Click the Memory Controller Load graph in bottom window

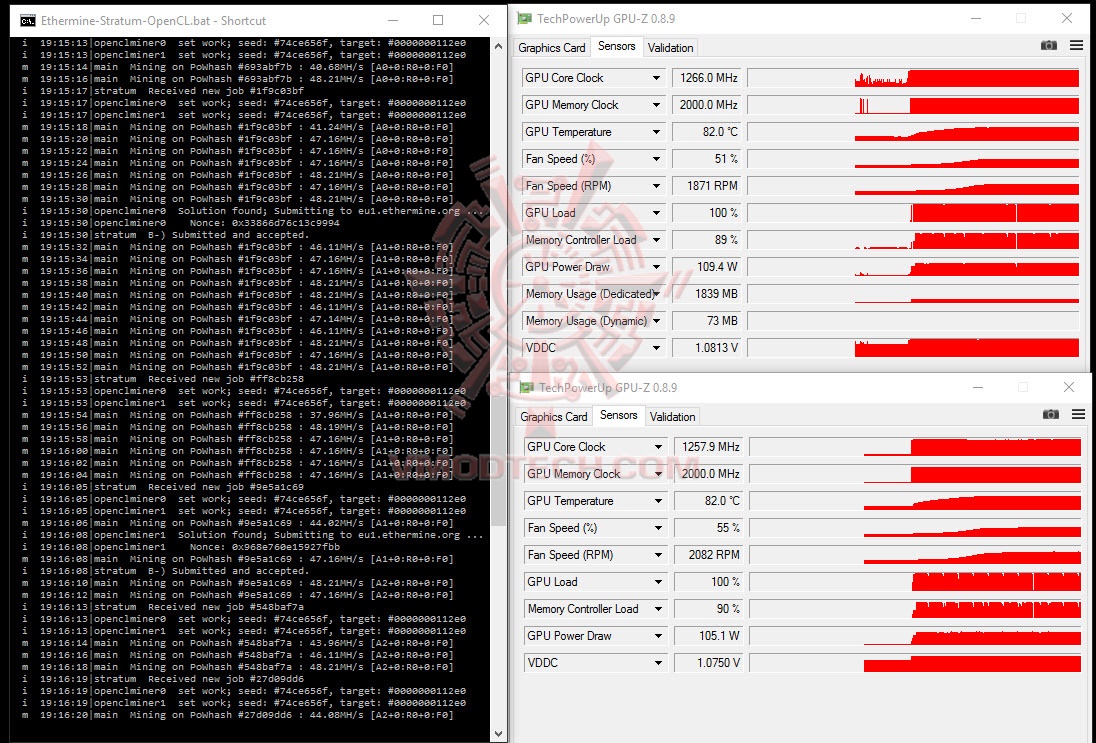(916, 609)
